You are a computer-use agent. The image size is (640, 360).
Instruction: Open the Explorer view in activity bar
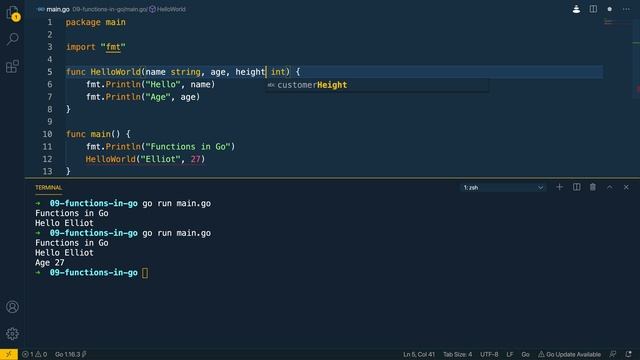[x=12, y=13]
